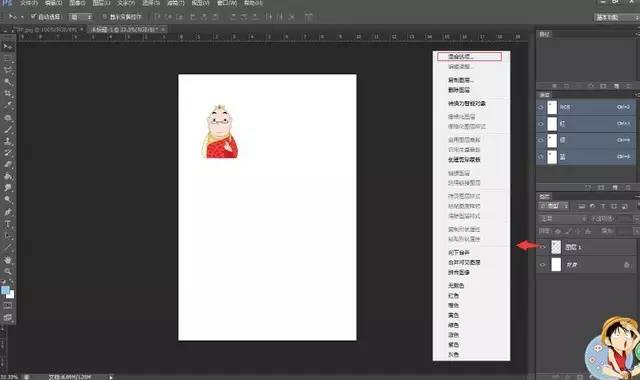Viewport: 640px width, 380px height.
Task: Select the Line shape tool
Action: click(x=8, y=247)
